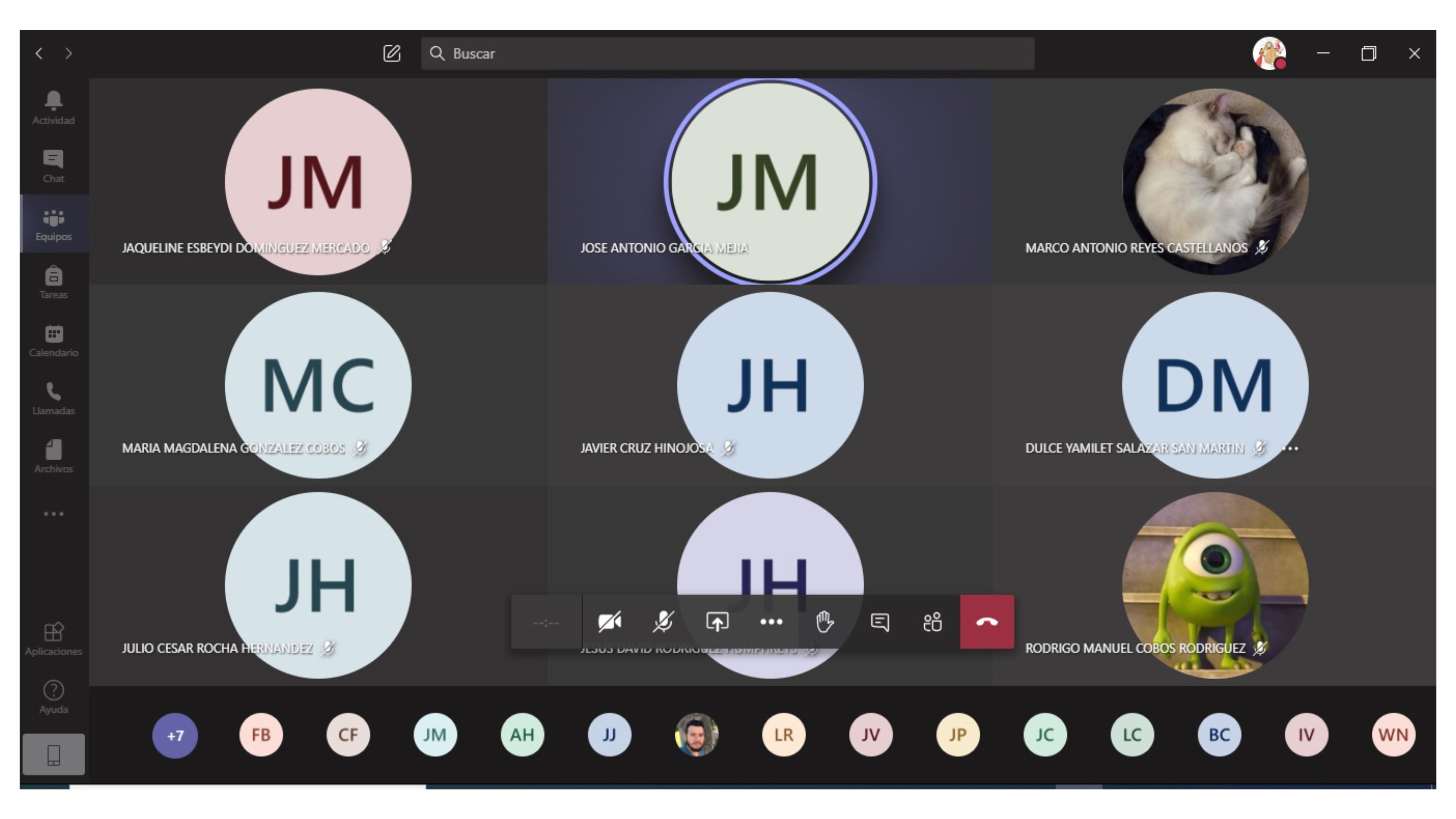Open options for Dulce Yamilet Salazar
Image resolution: width=1456 pixels, height=819 pixels.
coord(1290,449)
